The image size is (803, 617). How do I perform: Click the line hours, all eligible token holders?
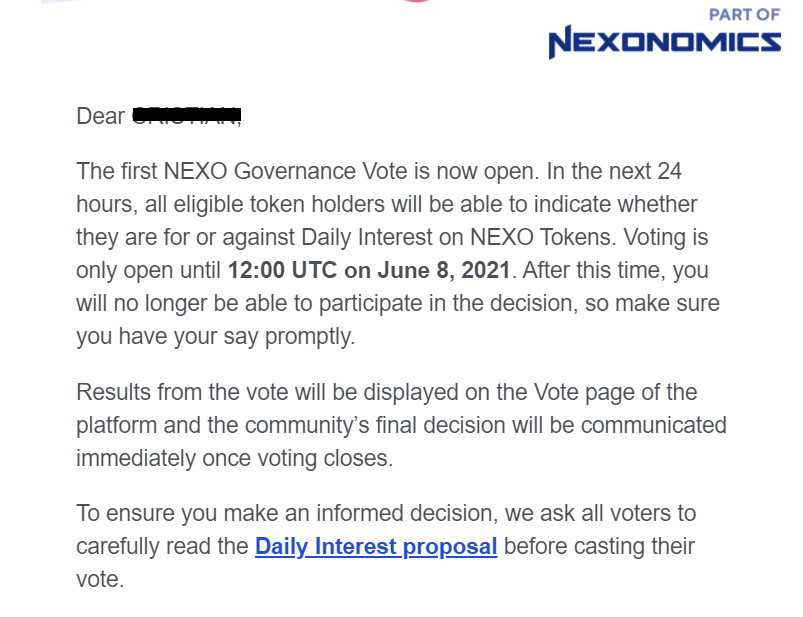click(x=387, y=204)
